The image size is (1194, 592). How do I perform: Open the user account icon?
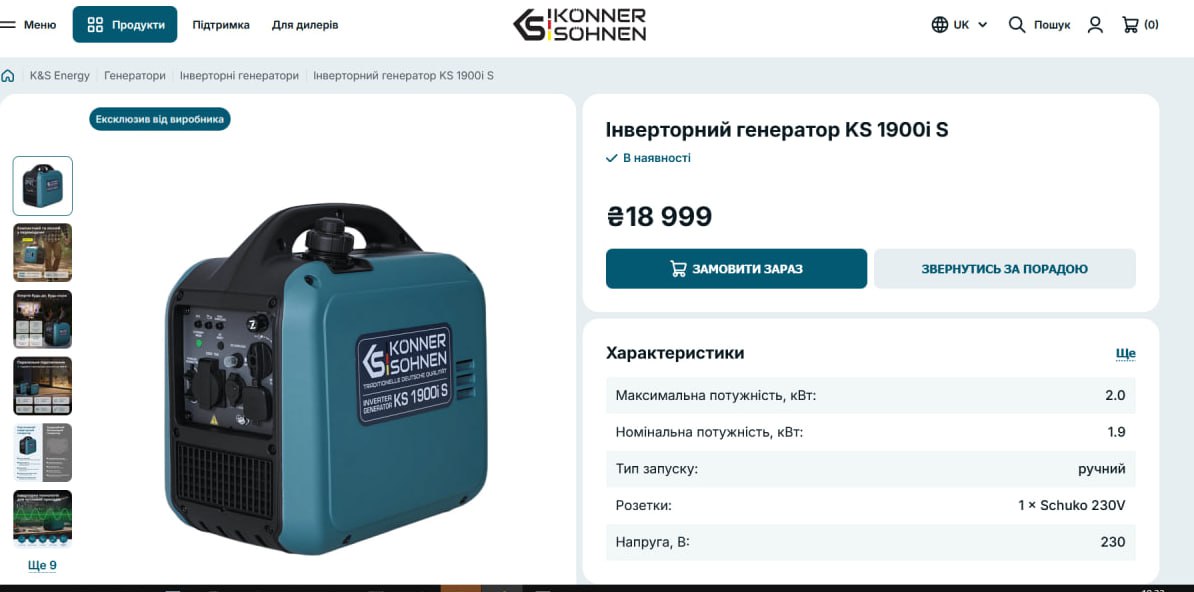click(x=1095, y=24)
